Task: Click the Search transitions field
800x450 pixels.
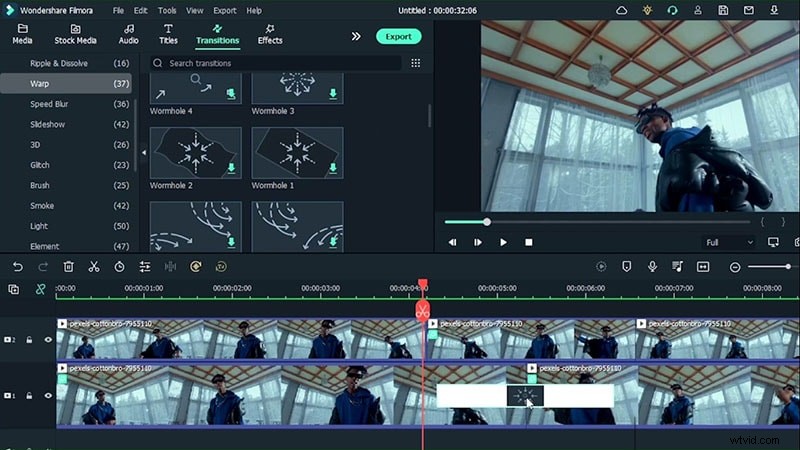Action: pyautogui.click(x=276, y=63)
